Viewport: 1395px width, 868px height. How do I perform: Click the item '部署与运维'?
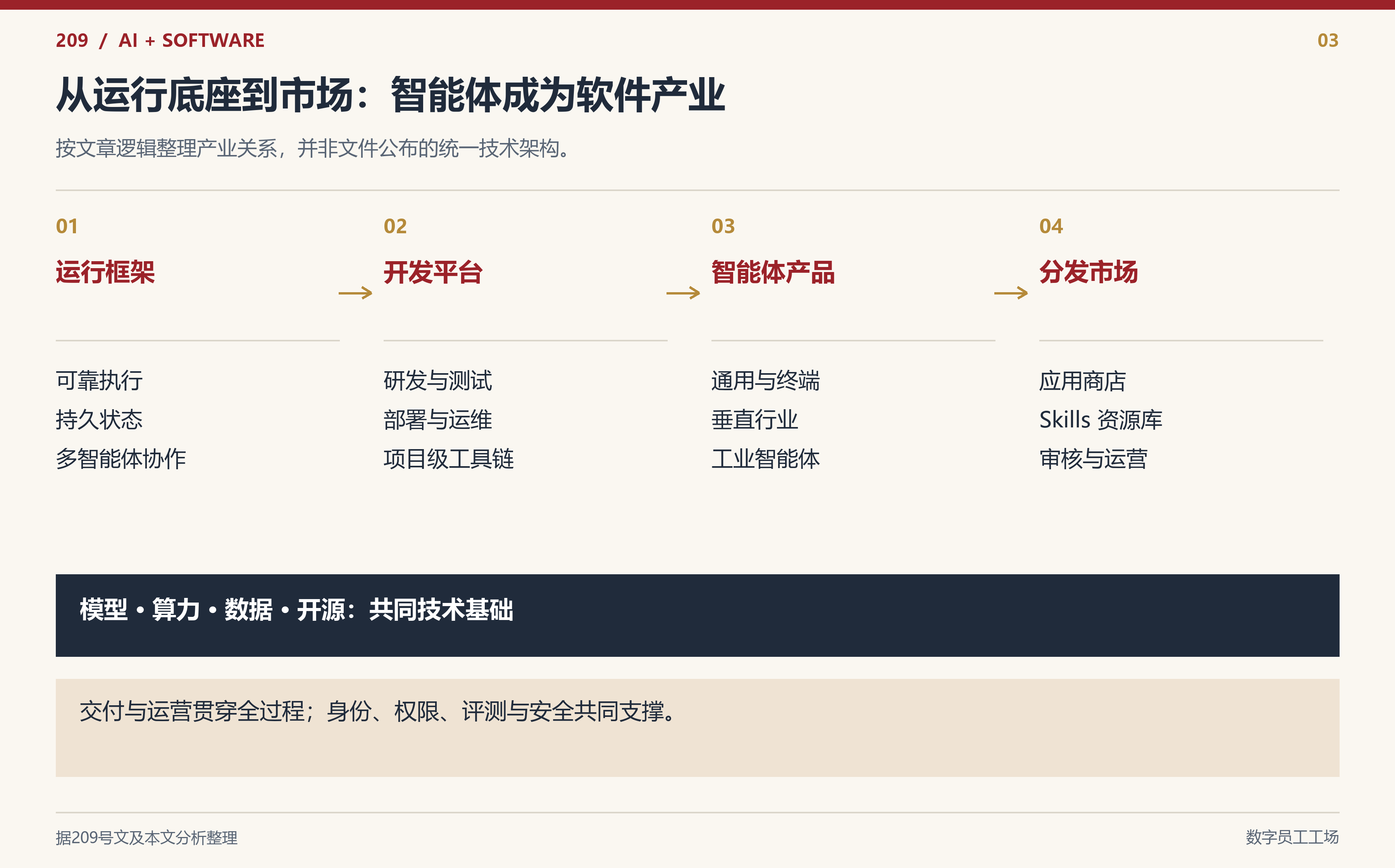pyautogui.click(x=438, y=420)
